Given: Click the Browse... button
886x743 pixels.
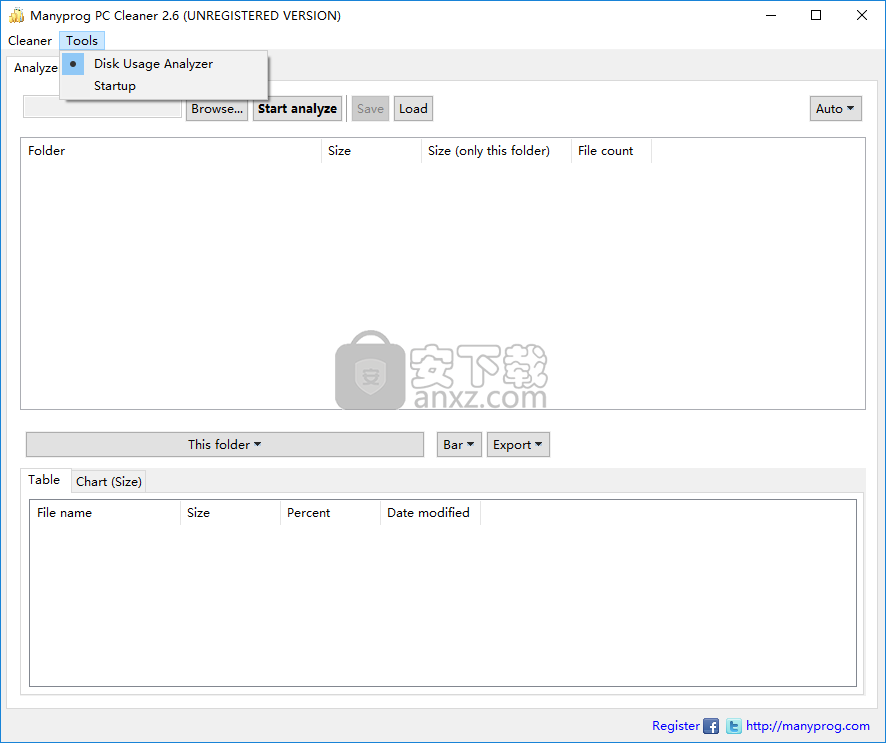Looking at the screenshot, I should pyautogui.click(x=217, y=108).
